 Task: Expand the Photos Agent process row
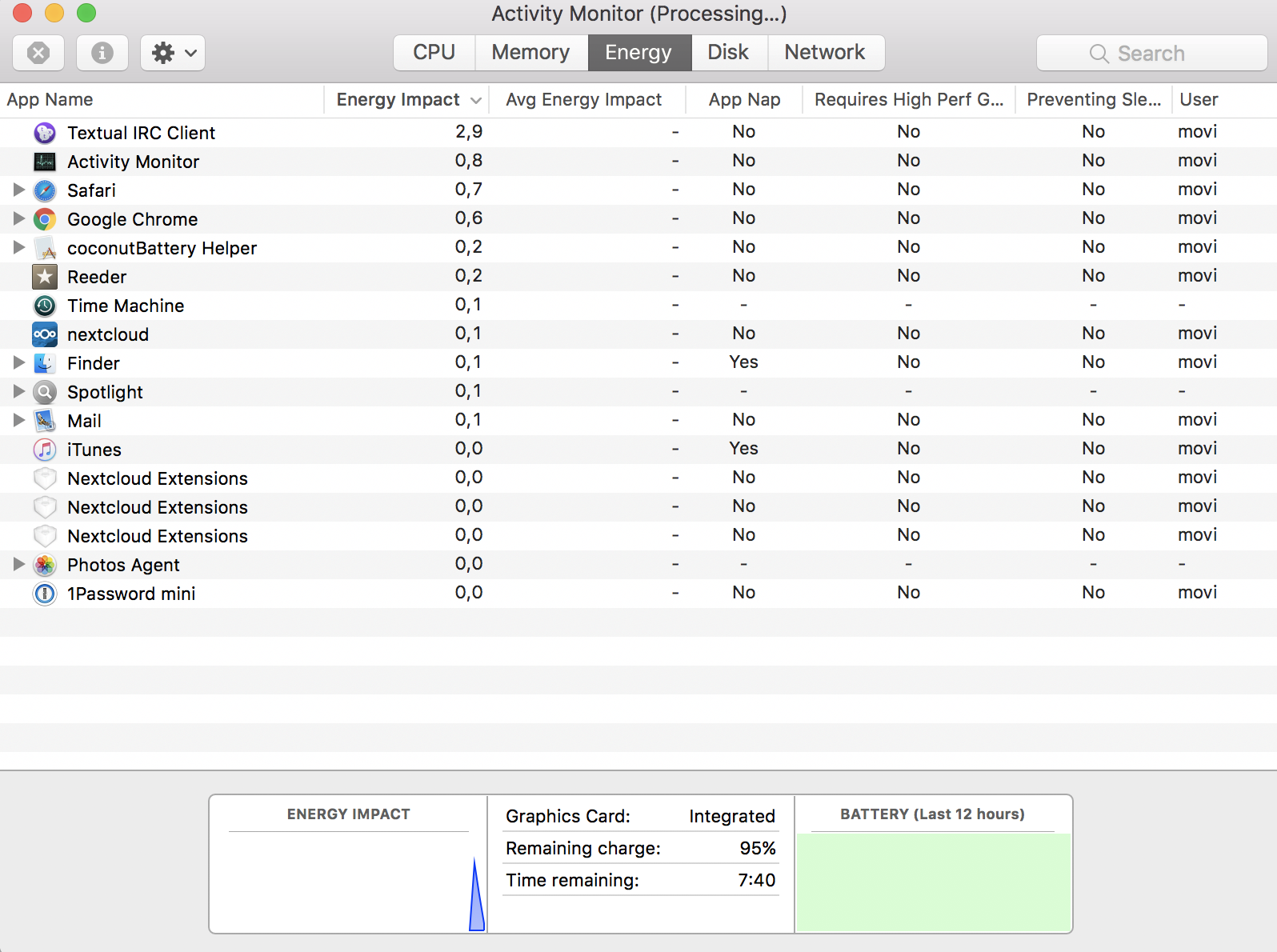(19, 564)
